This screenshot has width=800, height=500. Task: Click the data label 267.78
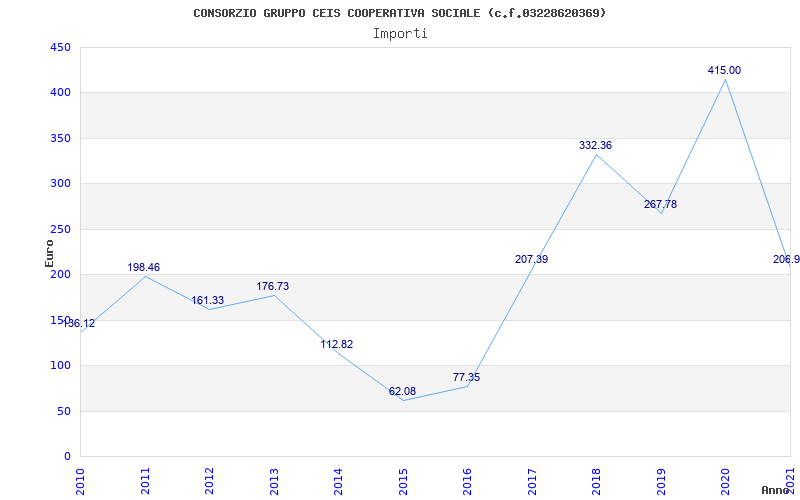pos(660,205)
